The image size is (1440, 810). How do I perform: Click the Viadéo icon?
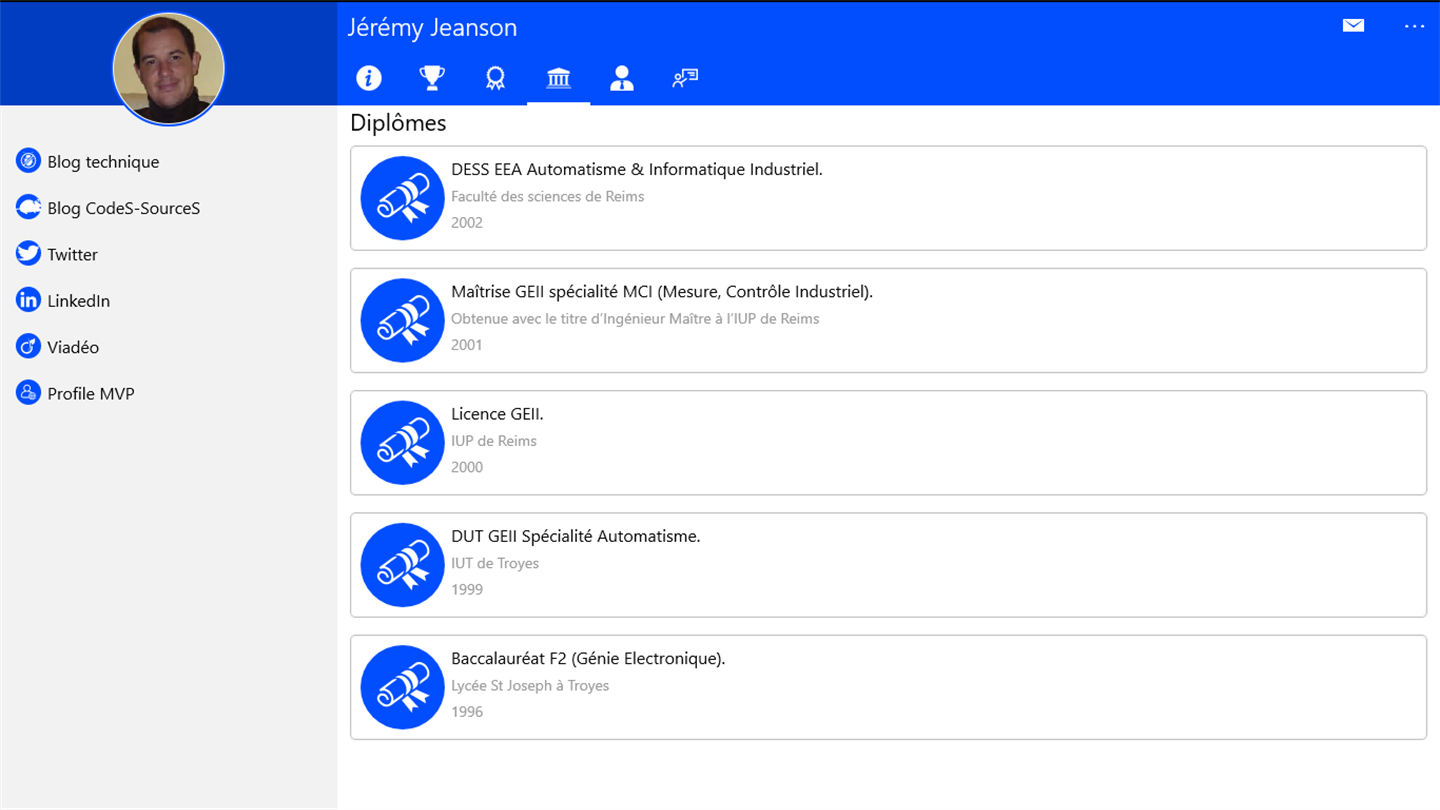[28, 347]
